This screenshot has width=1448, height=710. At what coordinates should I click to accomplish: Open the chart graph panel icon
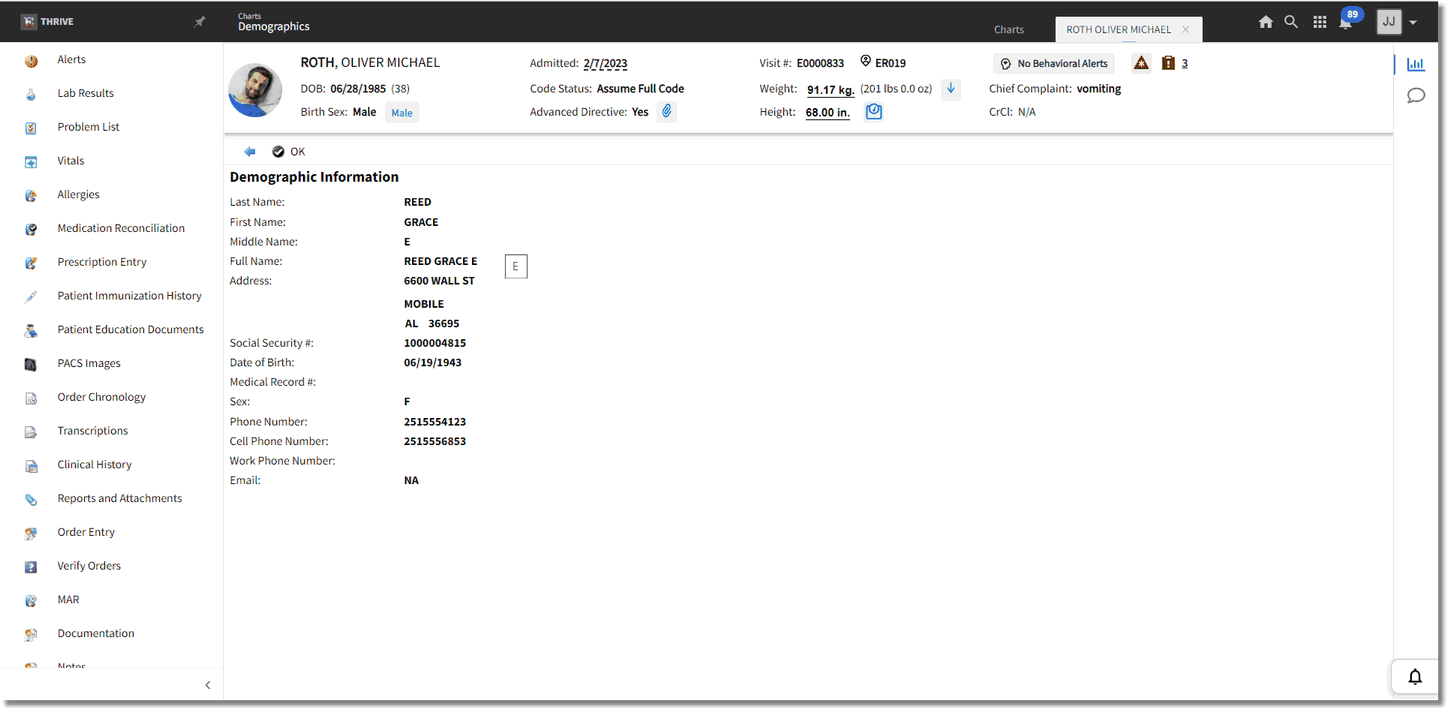coord(1416,64)
